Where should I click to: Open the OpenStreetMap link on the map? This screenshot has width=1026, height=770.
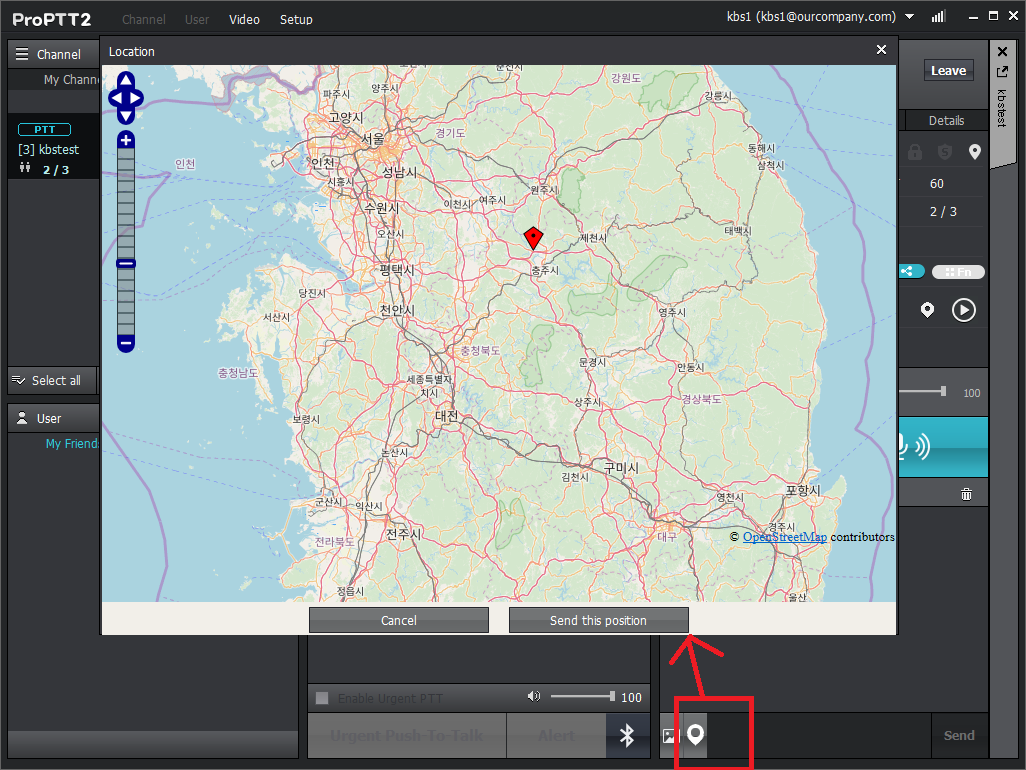click(x=784, y=537)
